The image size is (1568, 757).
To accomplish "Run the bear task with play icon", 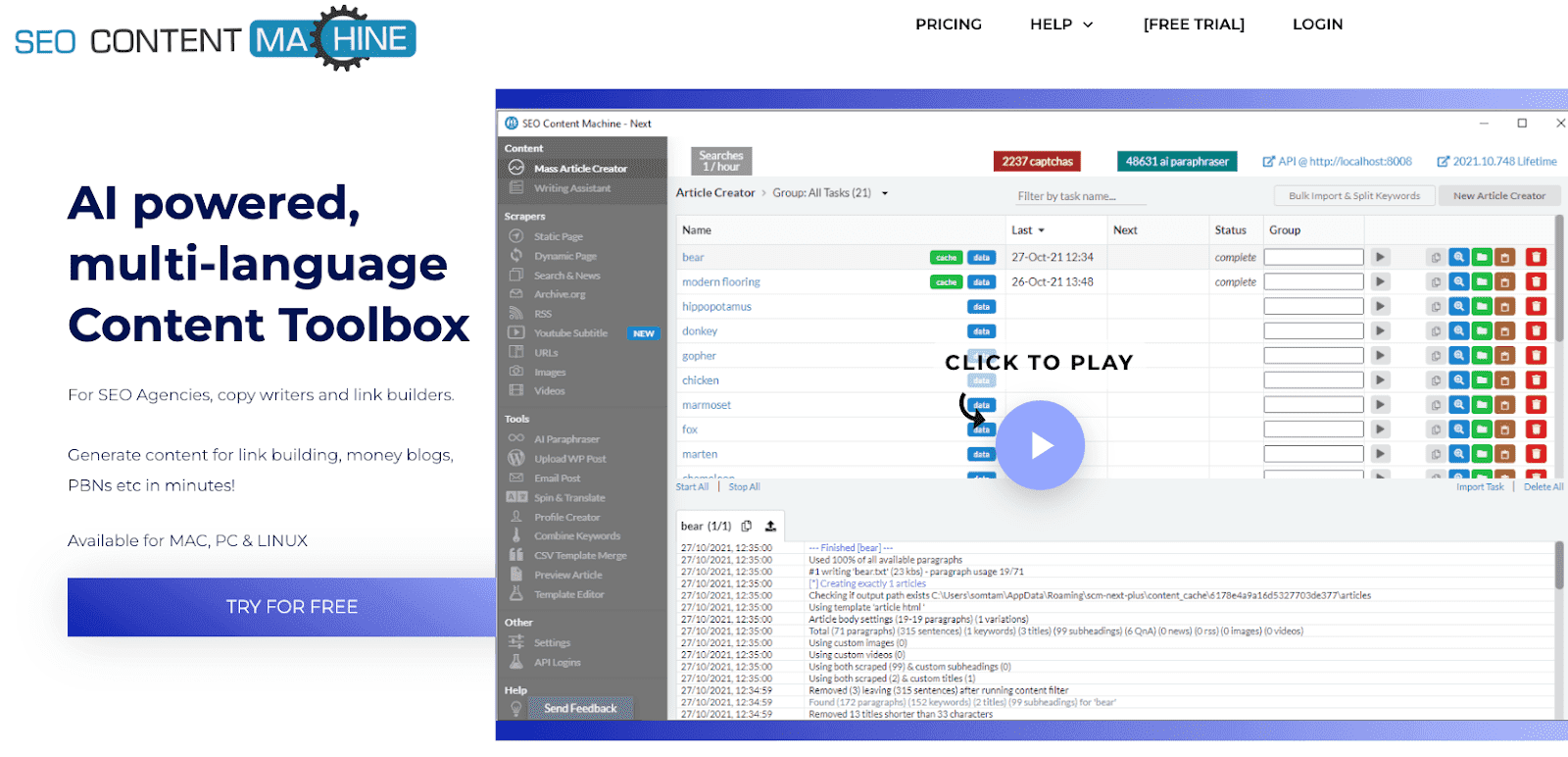I will click(x=1380, y=257).
